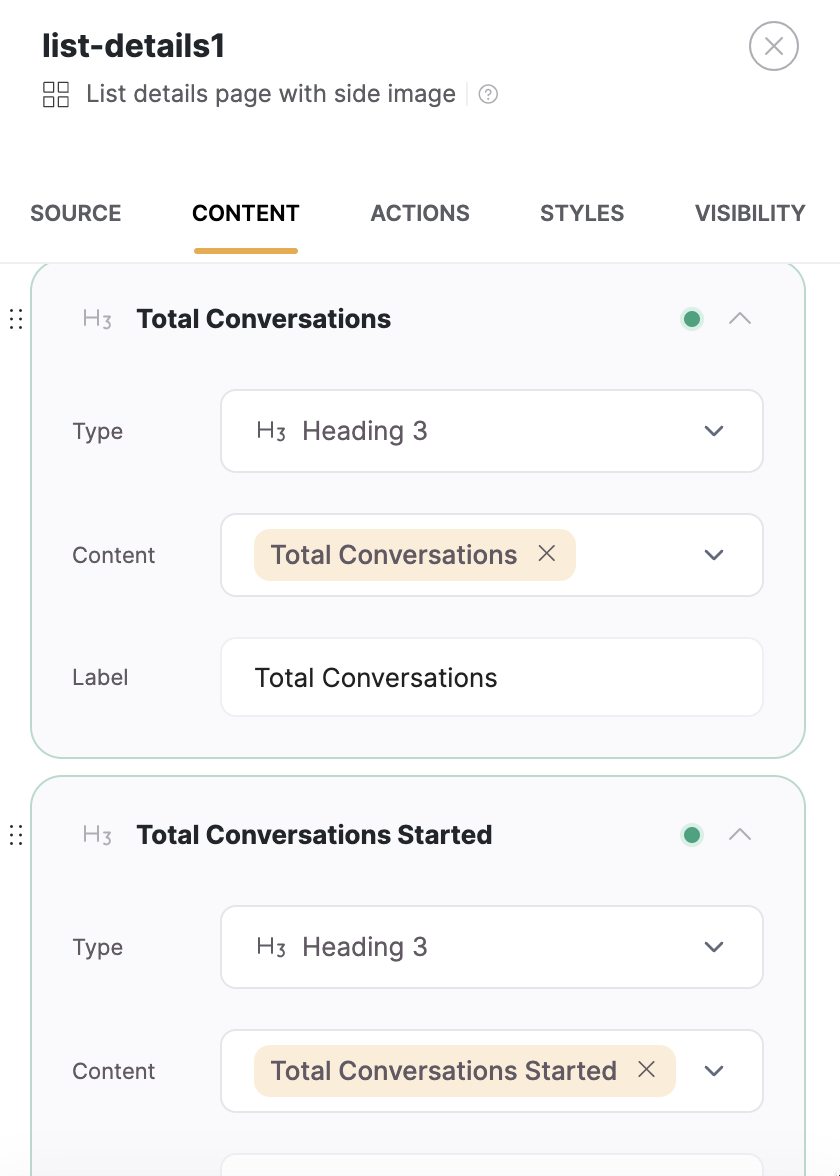Remove the Total Conversations content chip
840x1176 pixels.
pyautogui.click(x=546, y=554)
